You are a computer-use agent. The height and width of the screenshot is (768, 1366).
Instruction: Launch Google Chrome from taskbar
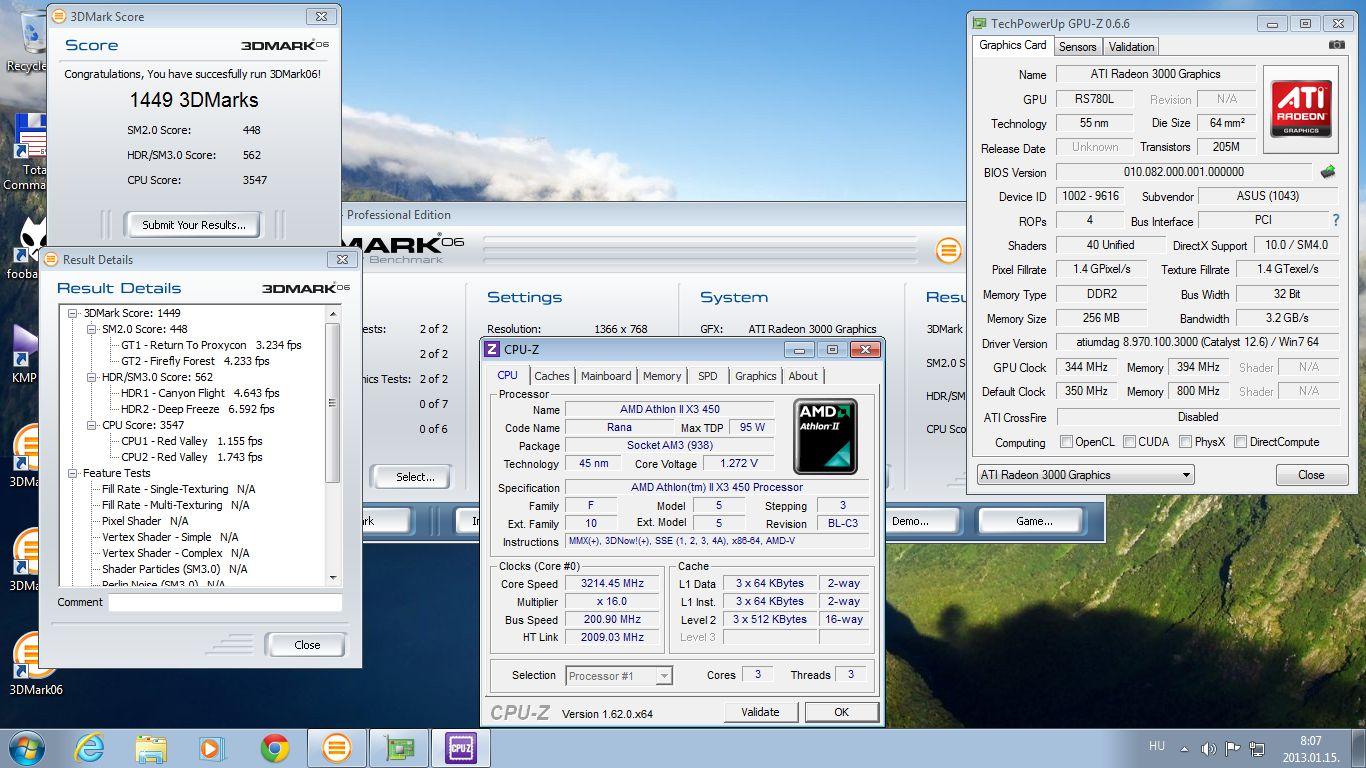(275, 747)
